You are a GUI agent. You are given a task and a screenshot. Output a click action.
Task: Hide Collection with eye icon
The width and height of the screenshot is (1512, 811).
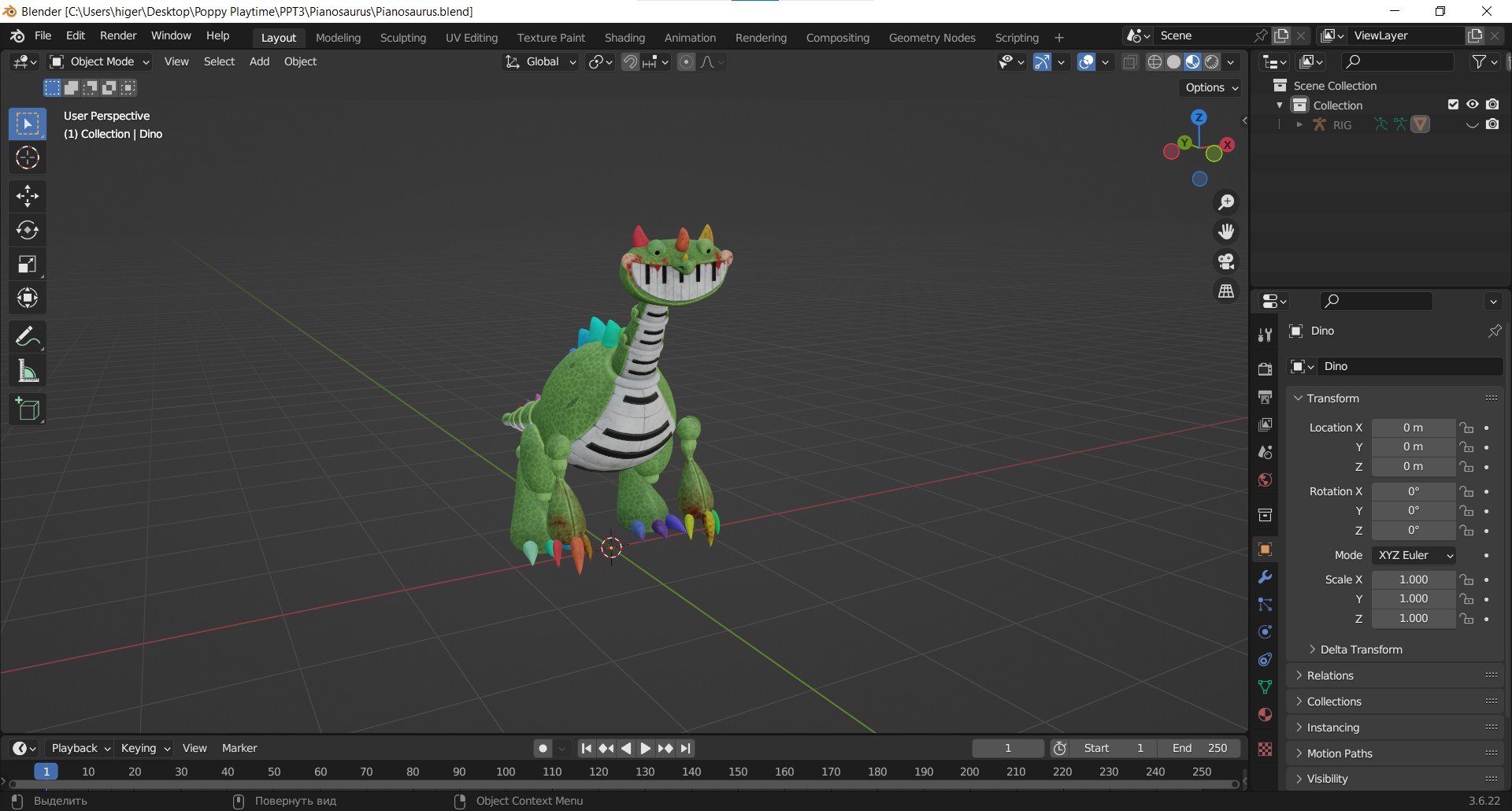tap(1473, 105)
